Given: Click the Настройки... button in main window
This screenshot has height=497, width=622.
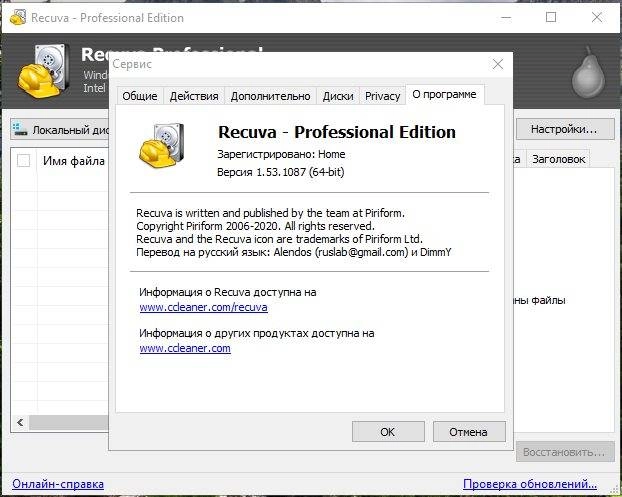Looking at the screenshot, I should tap(565, 129).
